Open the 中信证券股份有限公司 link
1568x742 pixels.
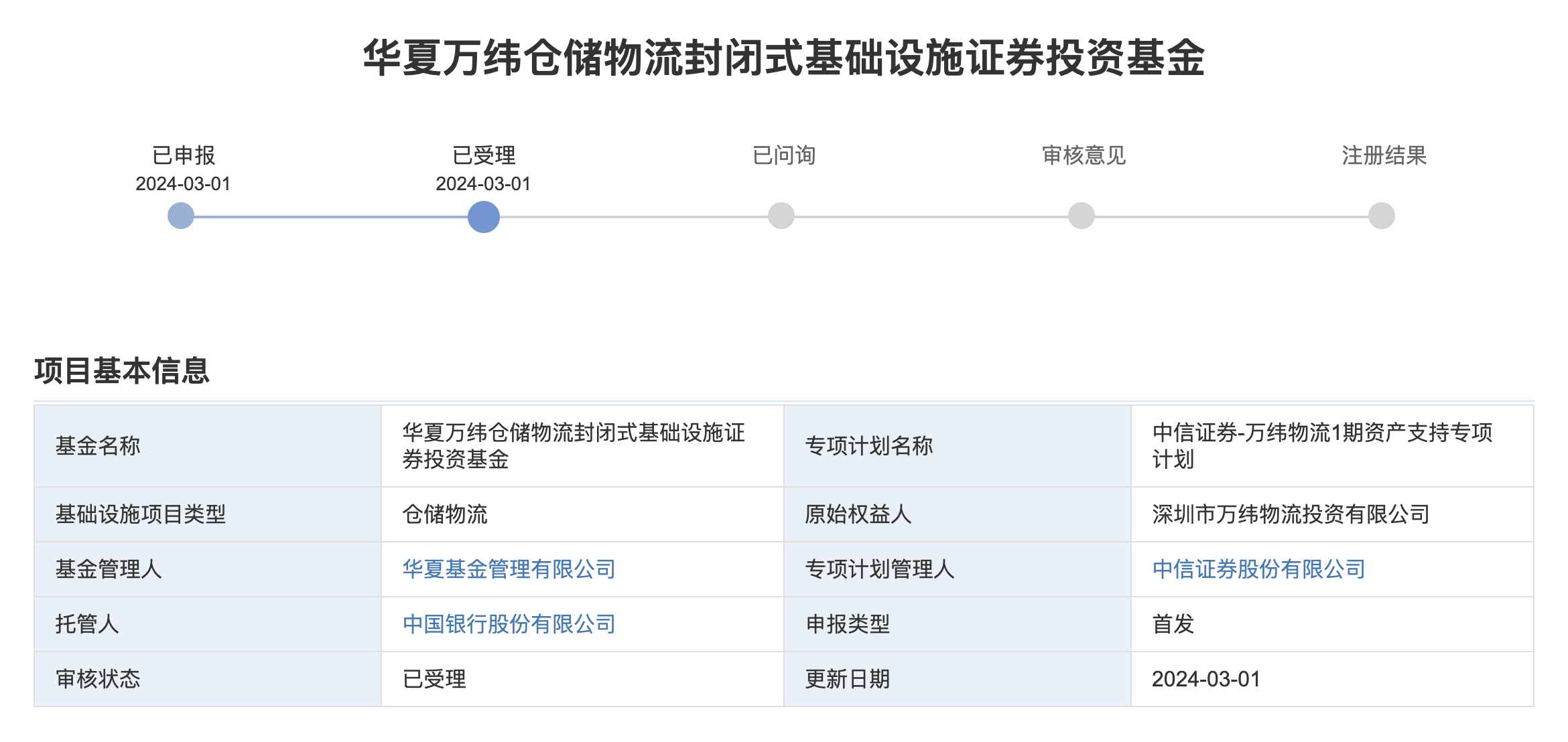1259,569
